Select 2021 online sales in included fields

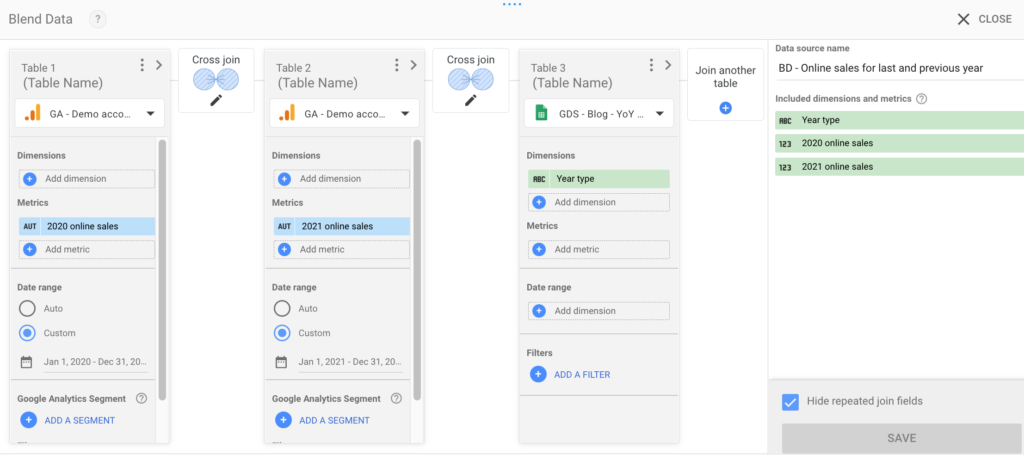coord(899,167)
